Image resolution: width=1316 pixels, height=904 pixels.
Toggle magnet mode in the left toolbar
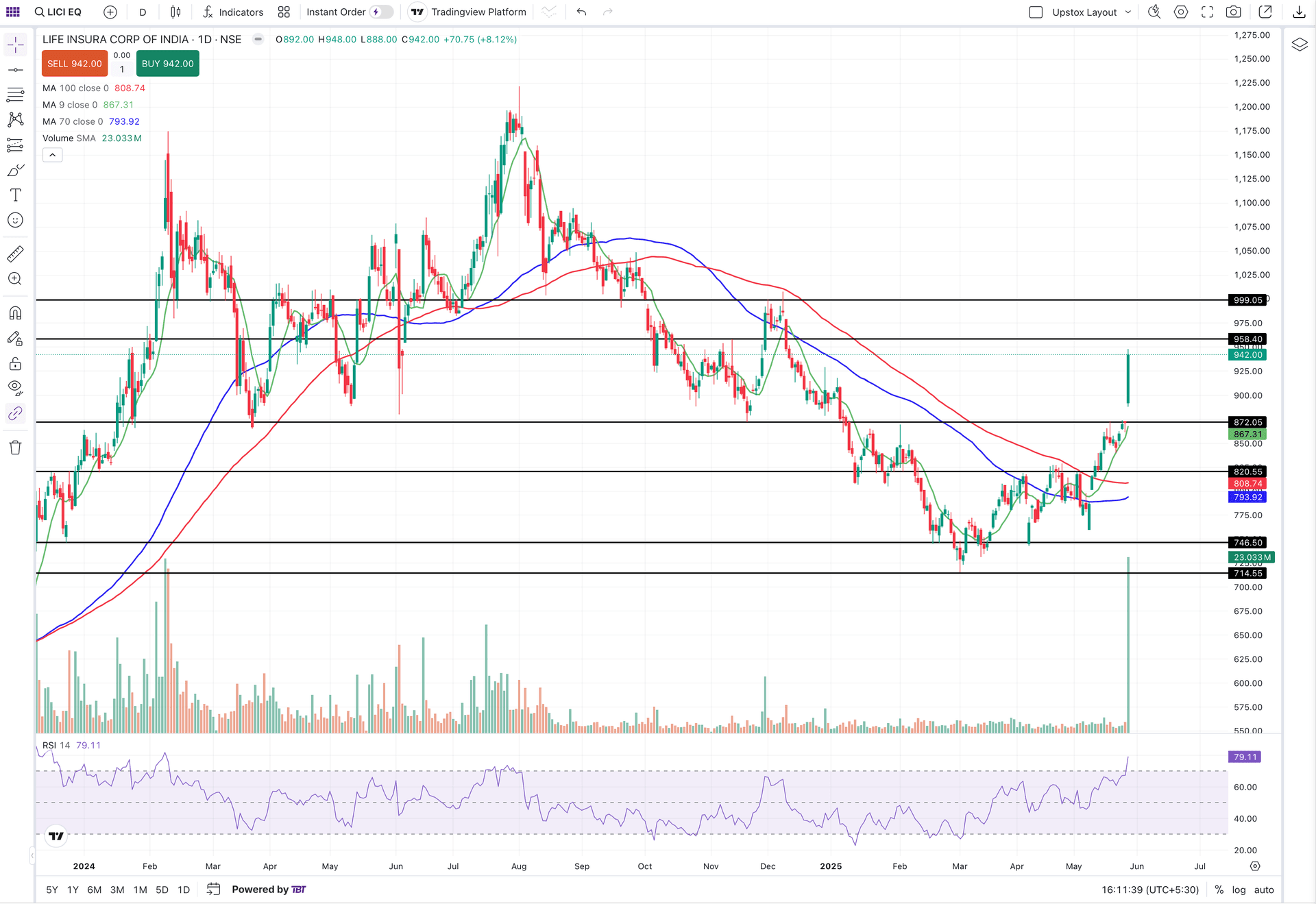(x=15, y=313)
